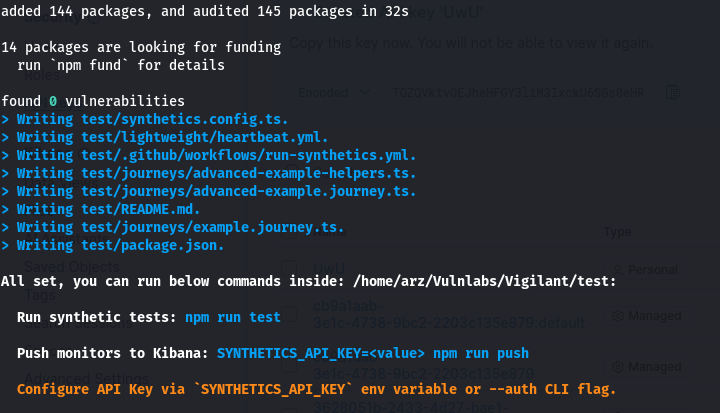The height and width of the screenshot is (413, 720).
Task: Open the Encoded format dropdown
Action: [334, 92]
